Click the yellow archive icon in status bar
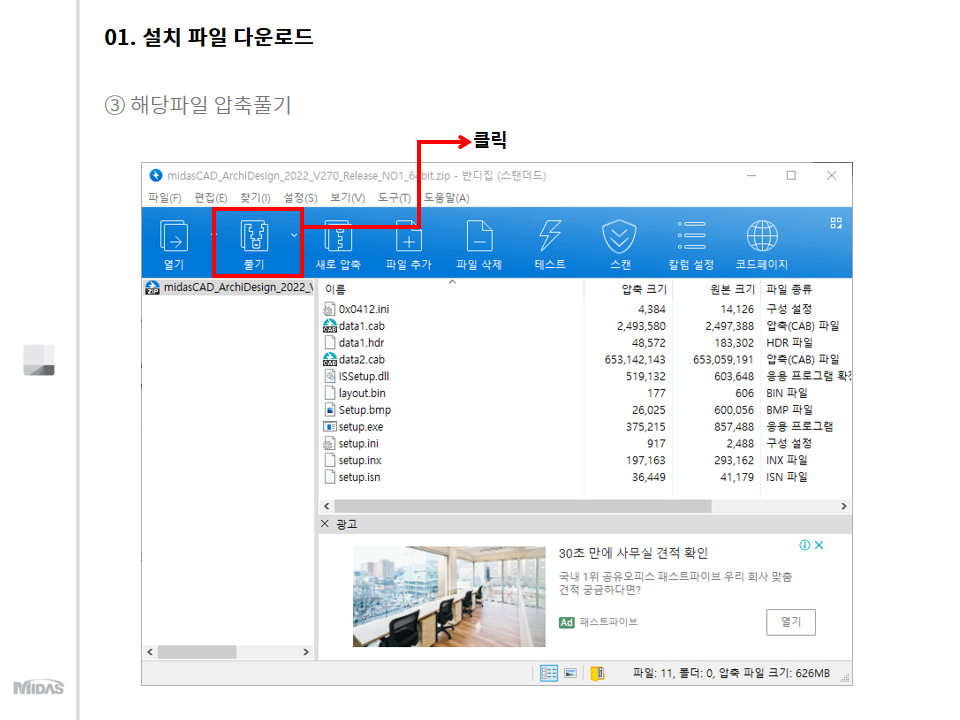The height and width of the screenshot is (720, 960). coord(598,673)
